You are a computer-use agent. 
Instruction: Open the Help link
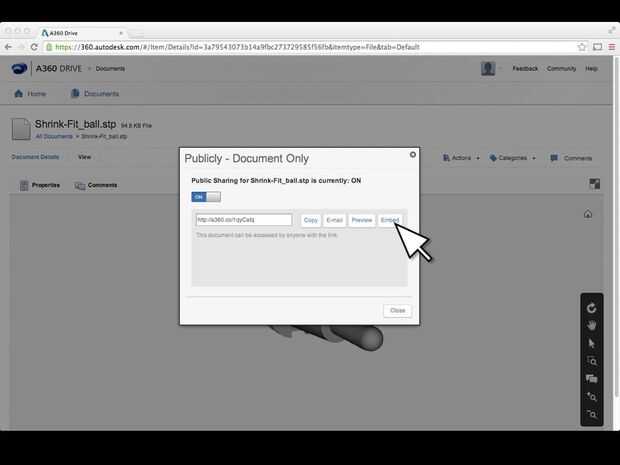592,68
